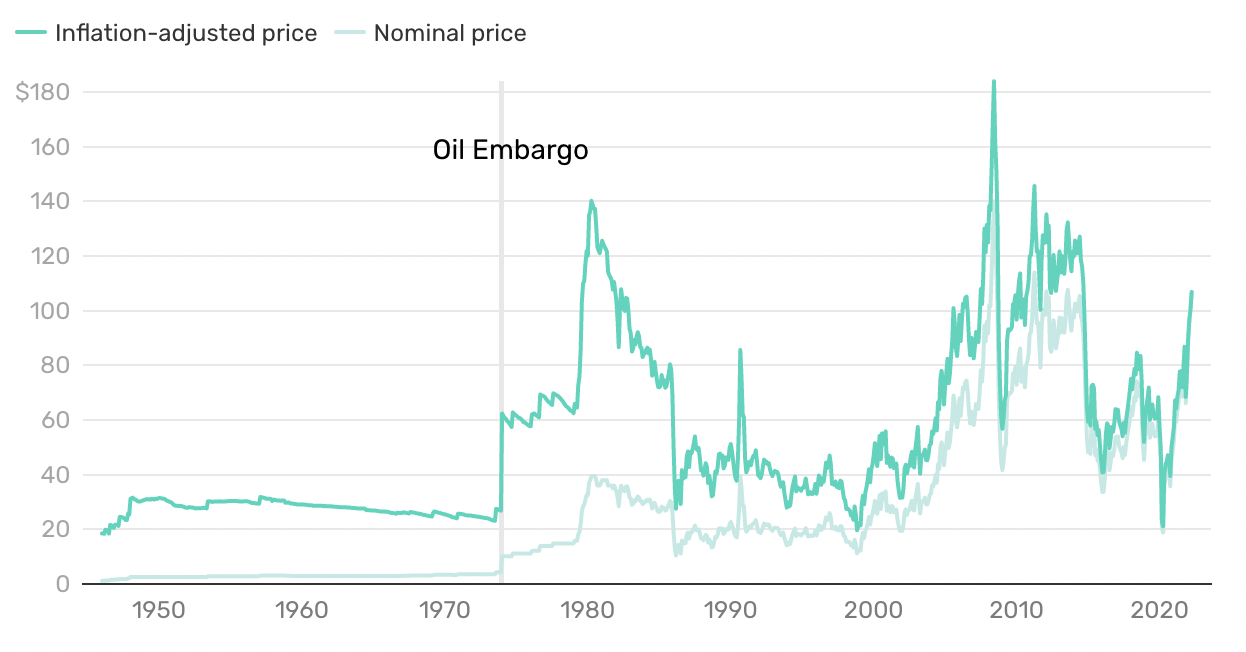Screen dimensions: 1246x652
Task: Click the 60 y-axis tick label
Action: pyautogui.click(x=53, y=420)
